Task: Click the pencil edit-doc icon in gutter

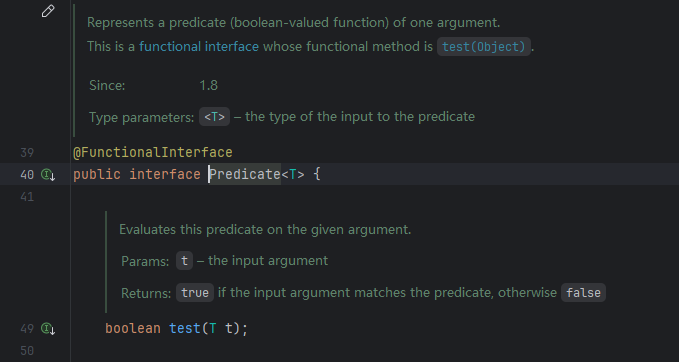Action: (48, 11)
